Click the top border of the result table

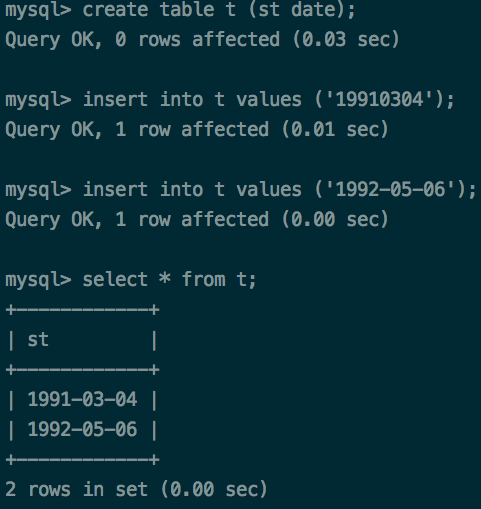(x=82, y=310)
